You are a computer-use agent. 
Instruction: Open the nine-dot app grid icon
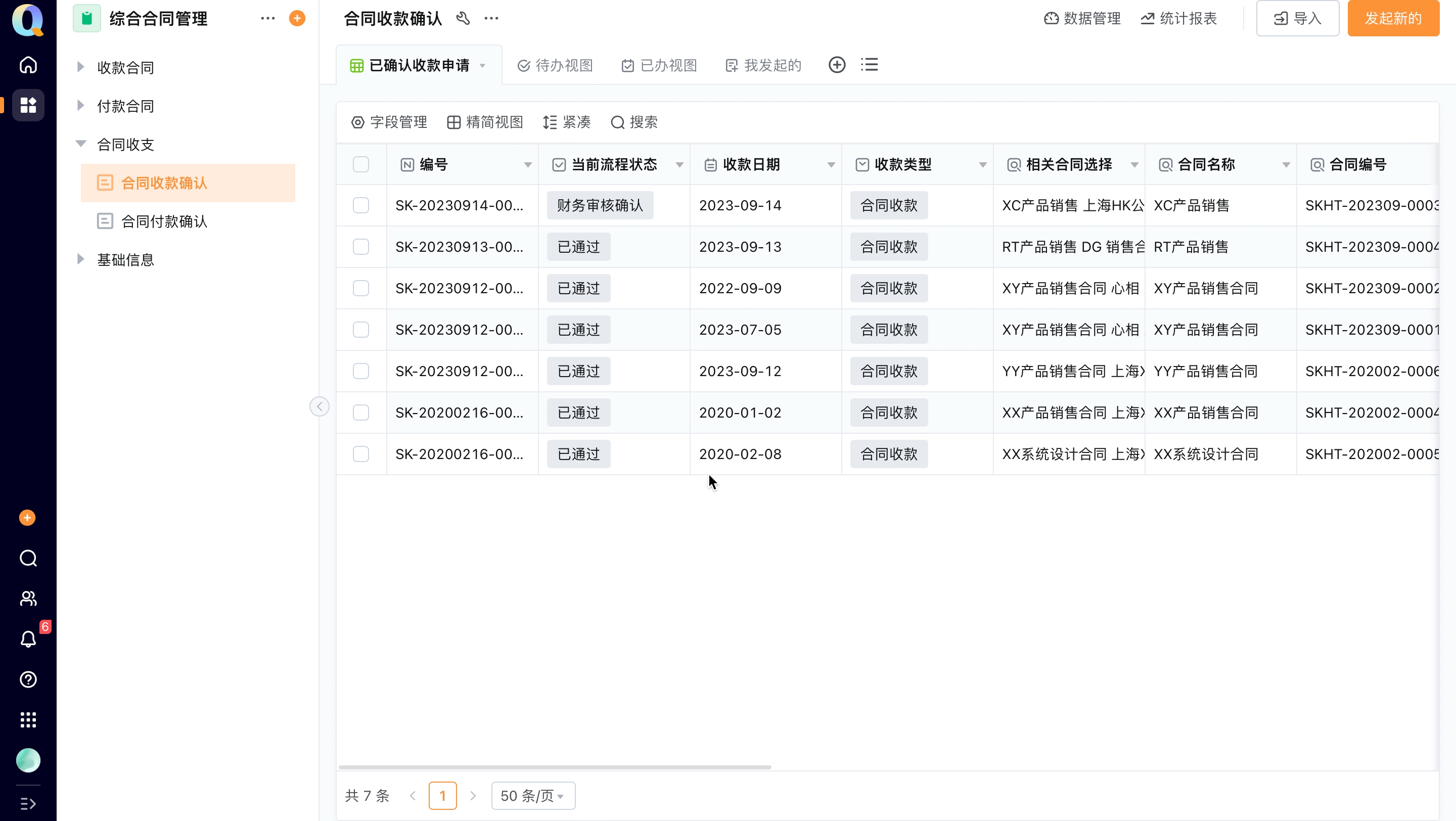(x=28, y=720)
